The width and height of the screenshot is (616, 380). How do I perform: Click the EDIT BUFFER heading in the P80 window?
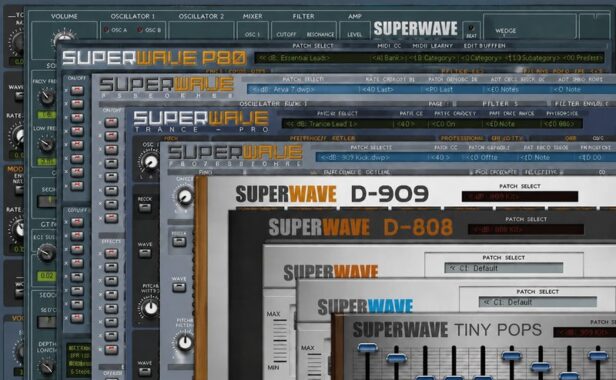pos(484,46)
